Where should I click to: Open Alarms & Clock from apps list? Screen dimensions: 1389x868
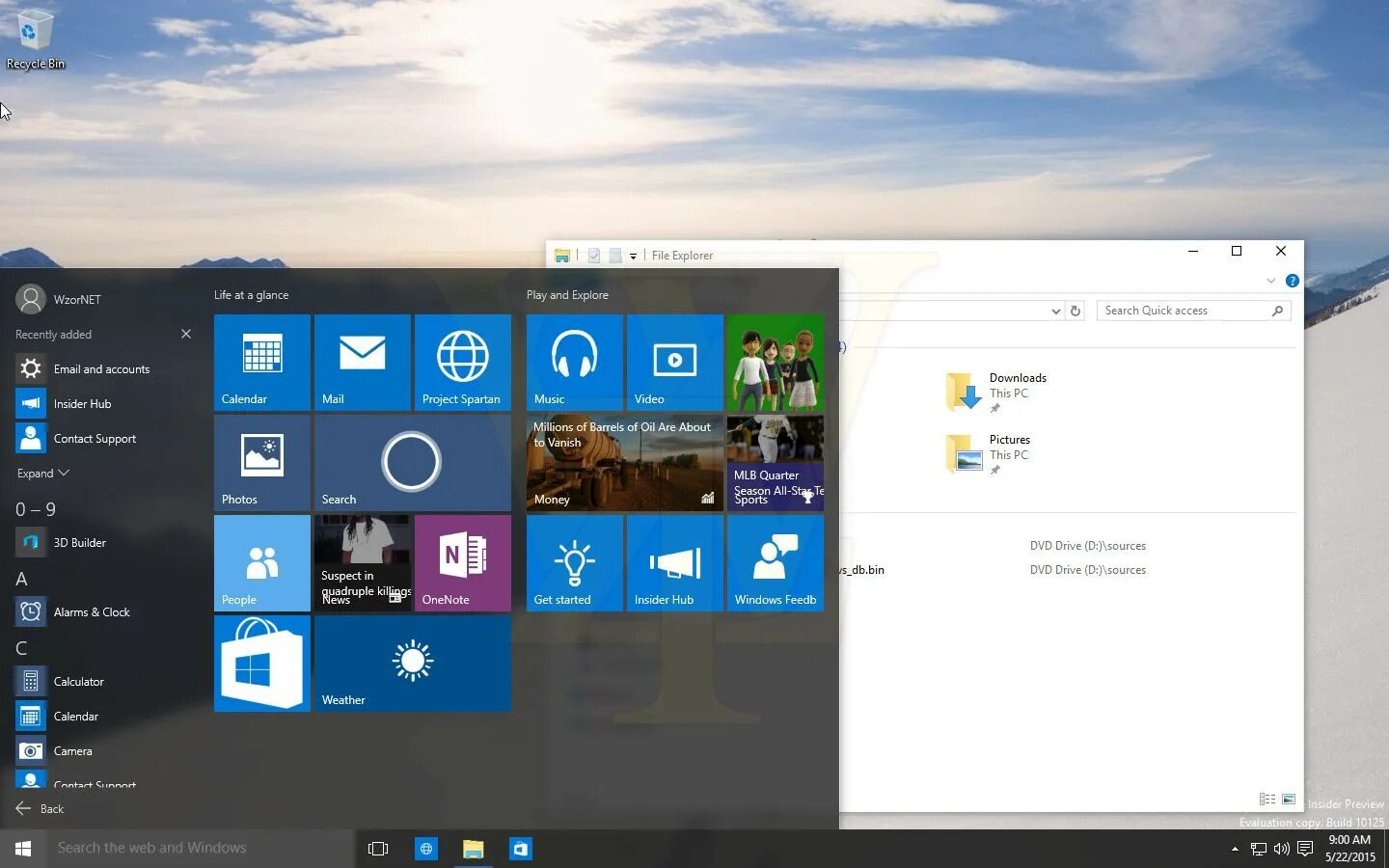[93, 611]
